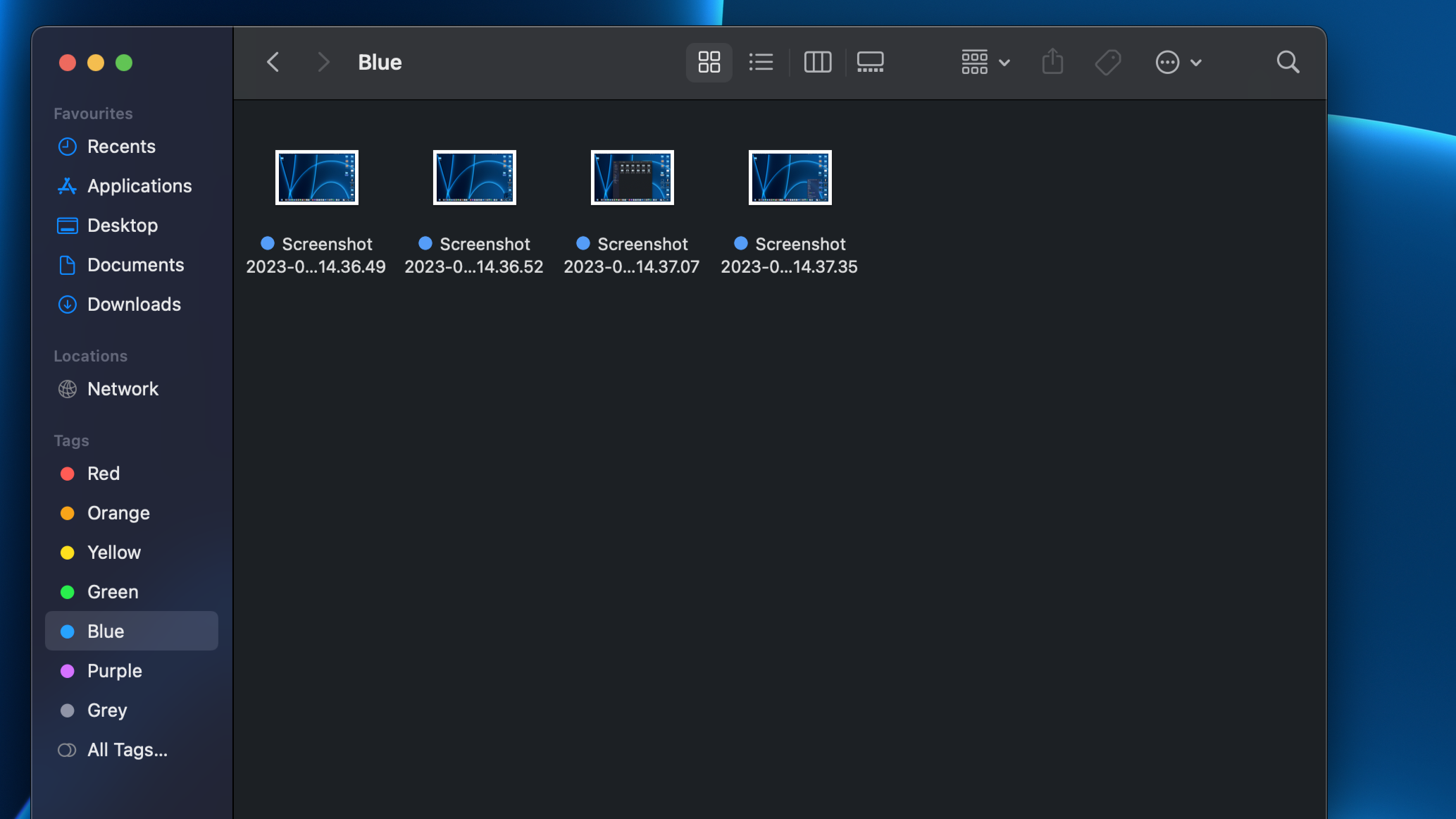Open the Group By dropdown
Image resolution: width=1456 pixels, height=819 pixels.
tap(985, 62)
